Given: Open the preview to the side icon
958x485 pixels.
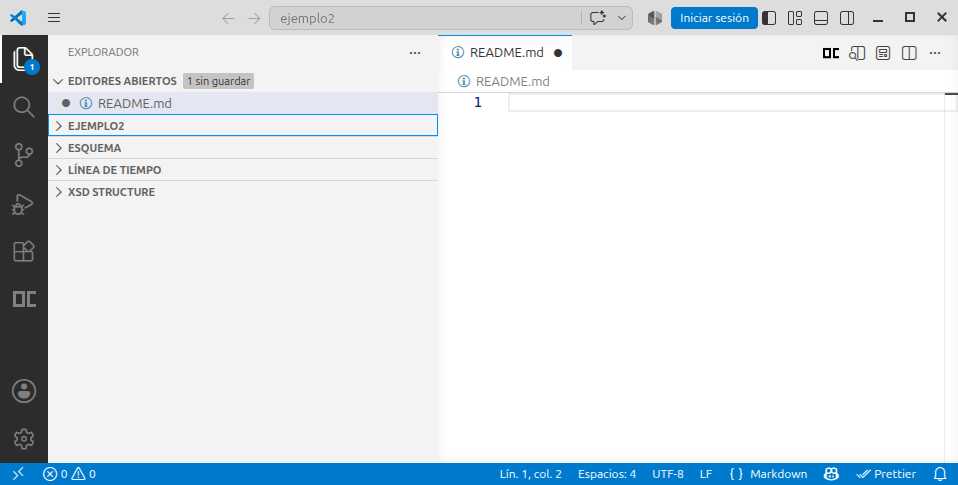Looking at the screenshot, I should [857, 53].
